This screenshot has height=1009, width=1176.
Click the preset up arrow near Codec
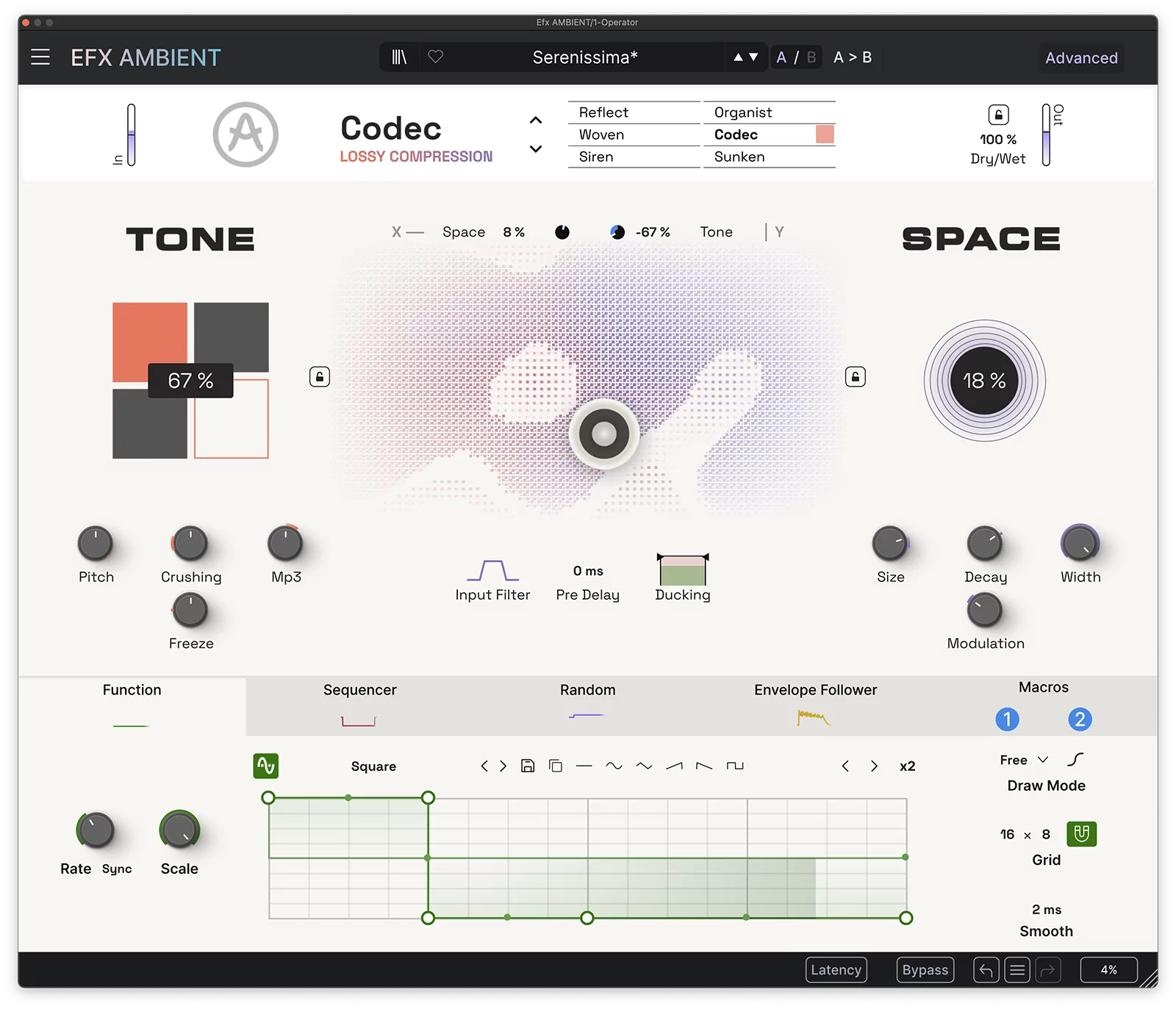click(536, 120)
